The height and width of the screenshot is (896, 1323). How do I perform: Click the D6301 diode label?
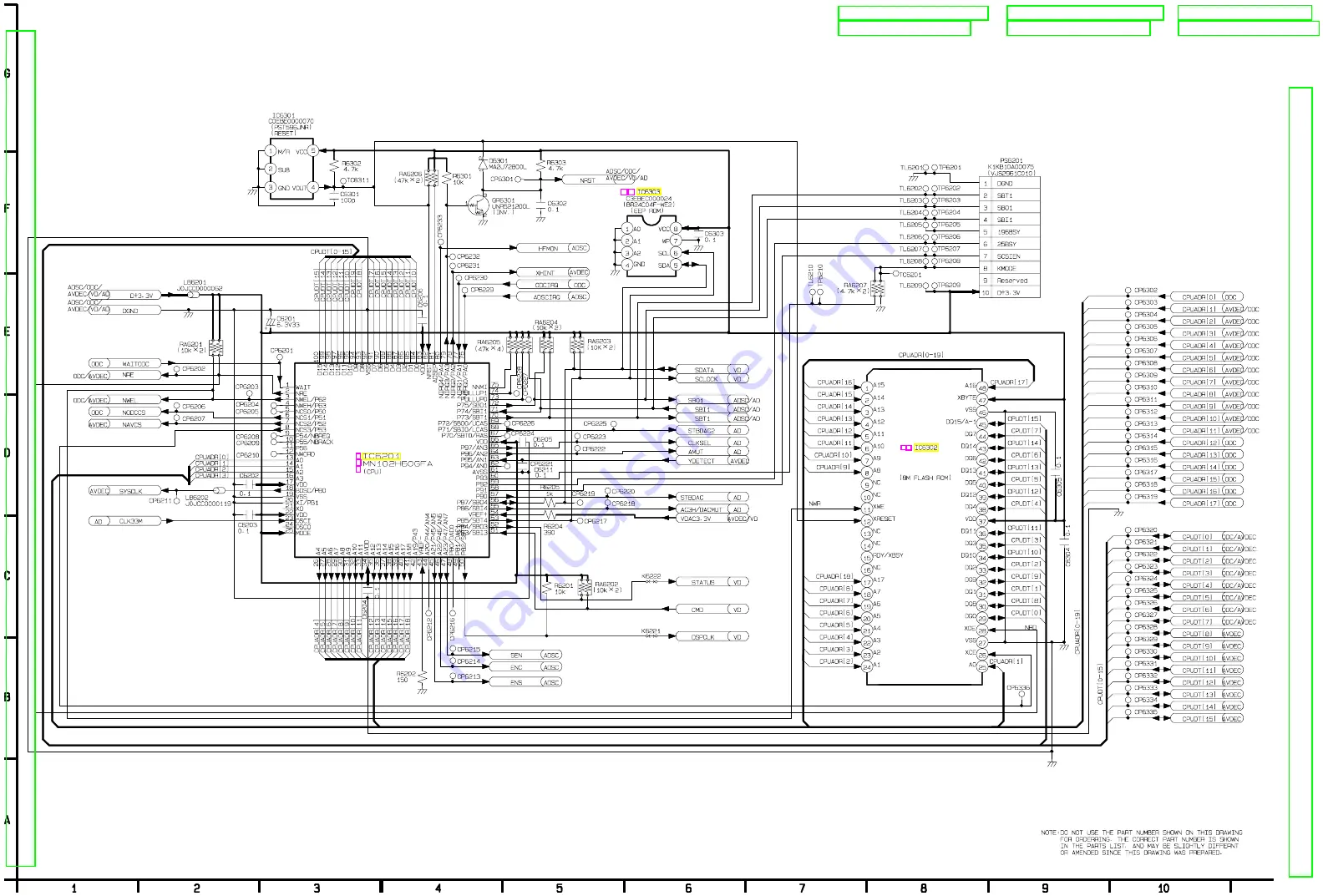(498, 161)
